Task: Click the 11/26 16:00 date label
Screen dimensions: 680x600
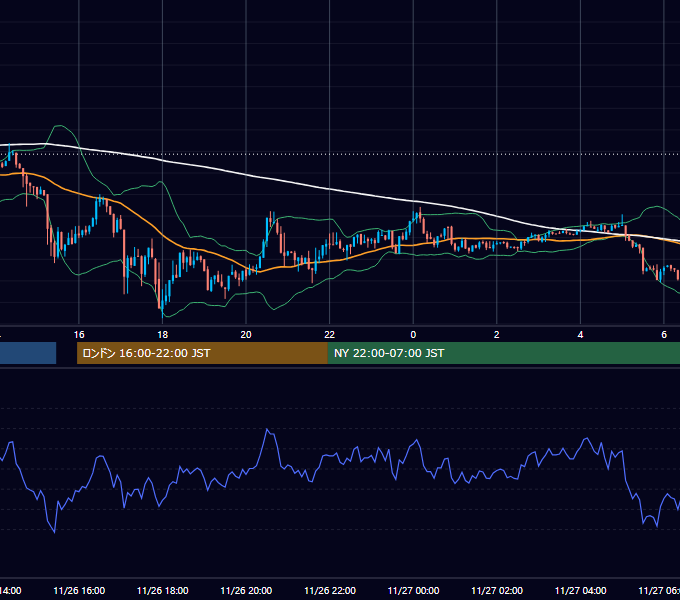Action: [x=79, y=591]
